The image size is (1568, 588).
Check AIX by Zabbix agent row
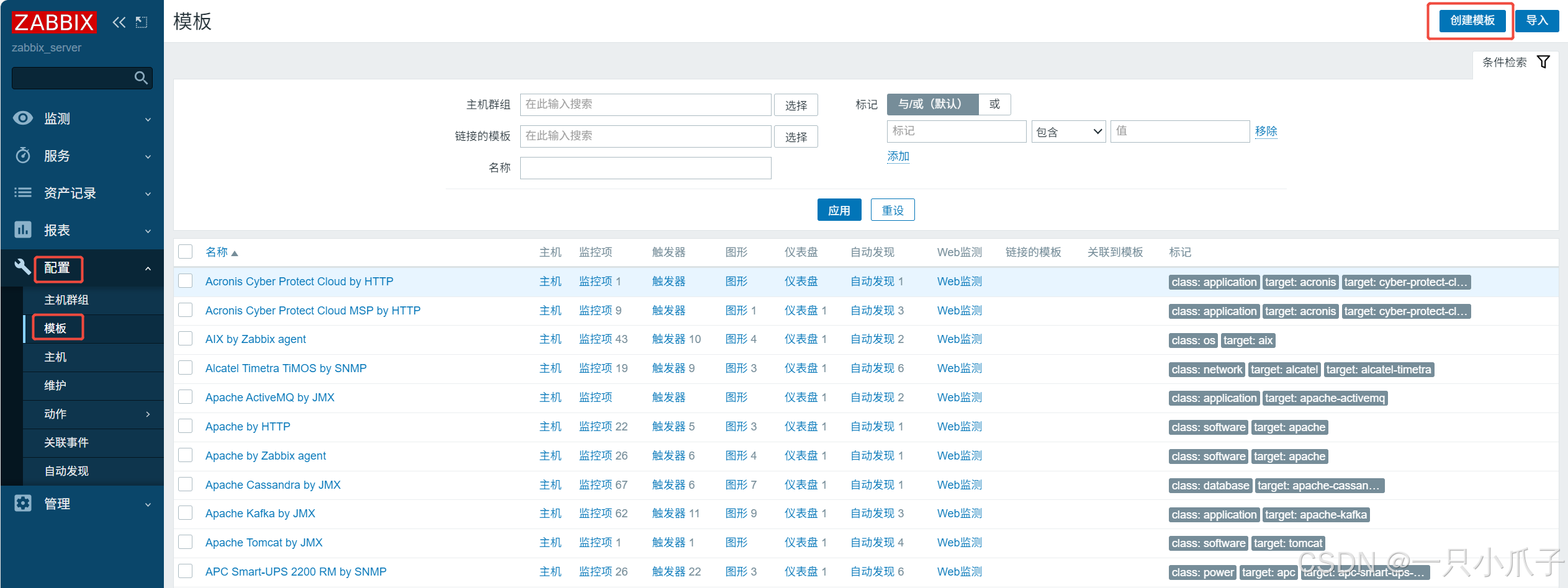pos(185,338)
